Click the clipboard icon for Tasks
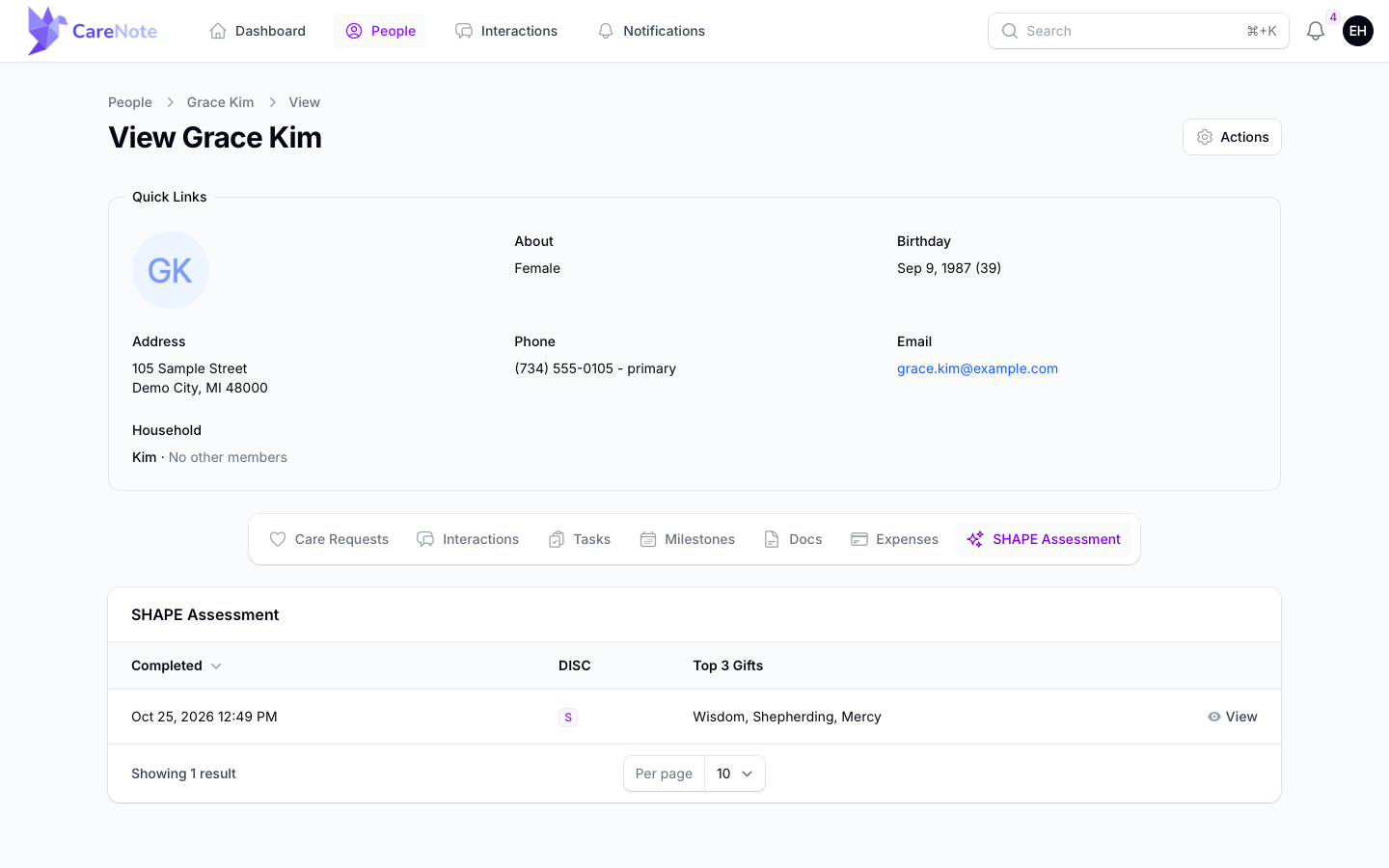Viewport: 1389px width, 868px height. point(557,539)
